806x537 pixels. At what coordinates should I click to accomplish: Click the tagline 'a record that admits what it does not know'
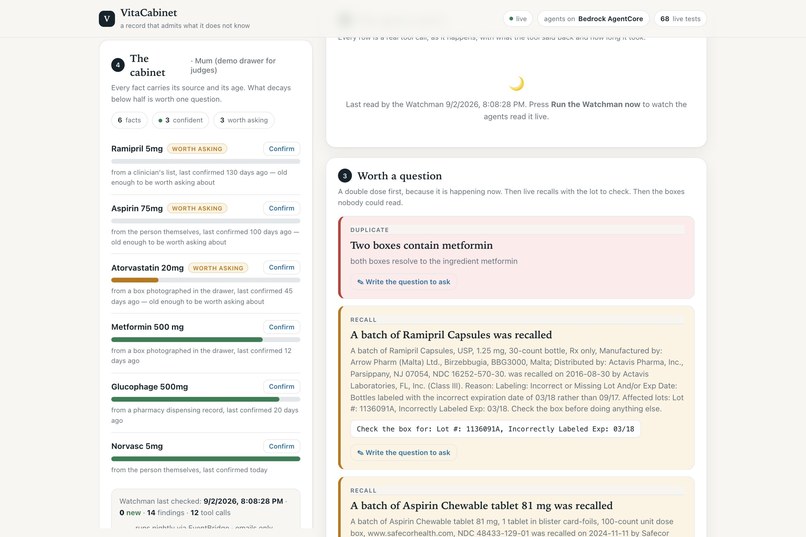tap(185, 26)
